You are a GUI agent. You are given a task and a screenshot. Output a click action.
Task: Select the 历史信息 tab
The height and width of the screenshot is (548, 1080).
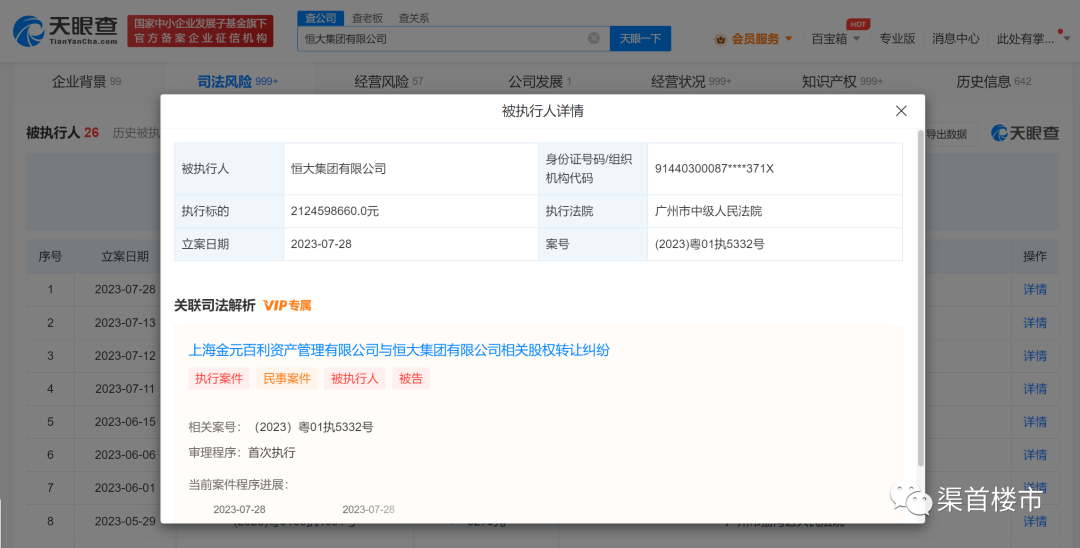(993, 82)
